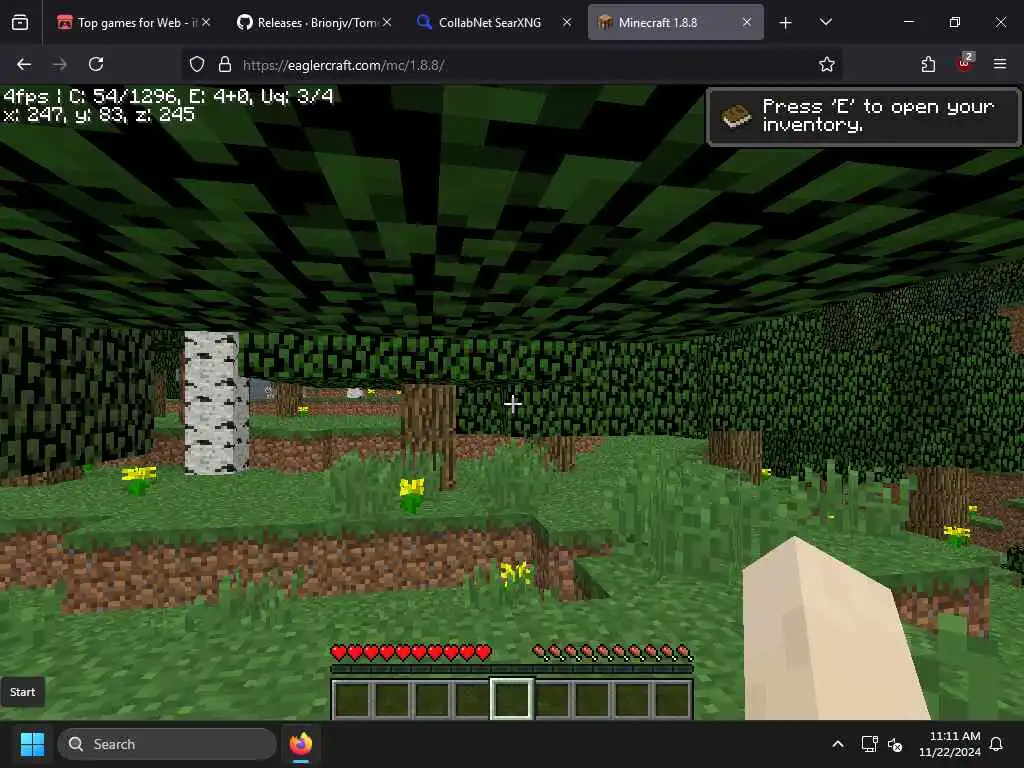Close the Top games for Web tab

click(x=206, y=22)
